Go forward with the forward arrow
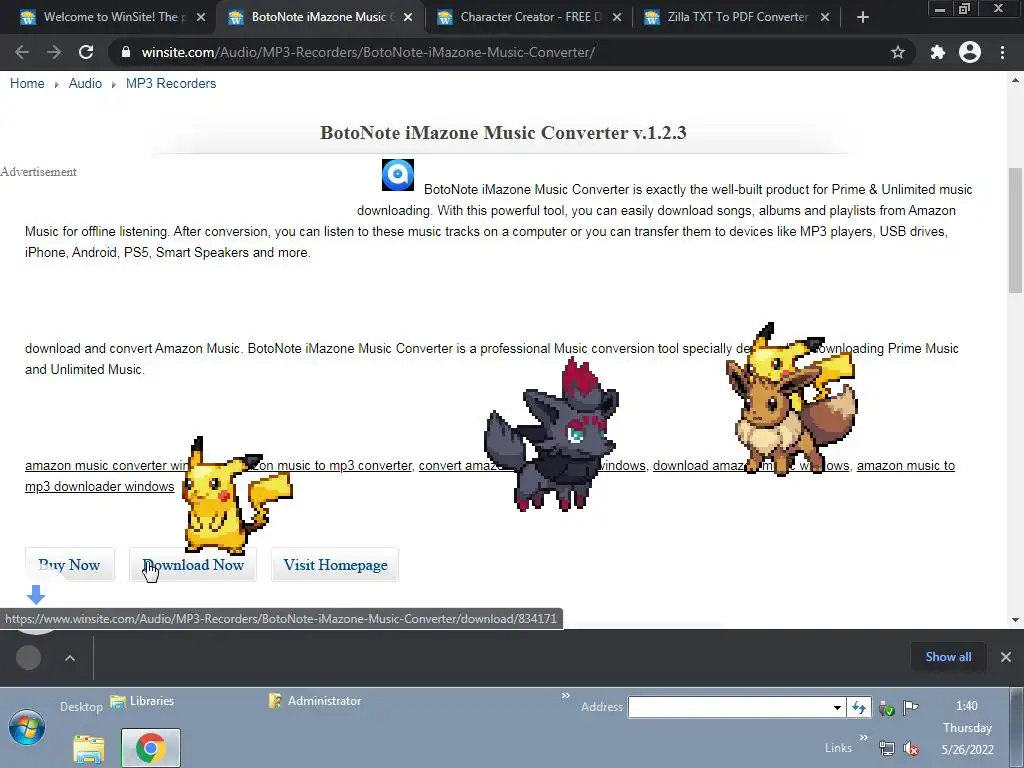Screen dimensions: 1024x768 (x=54, y=52)
